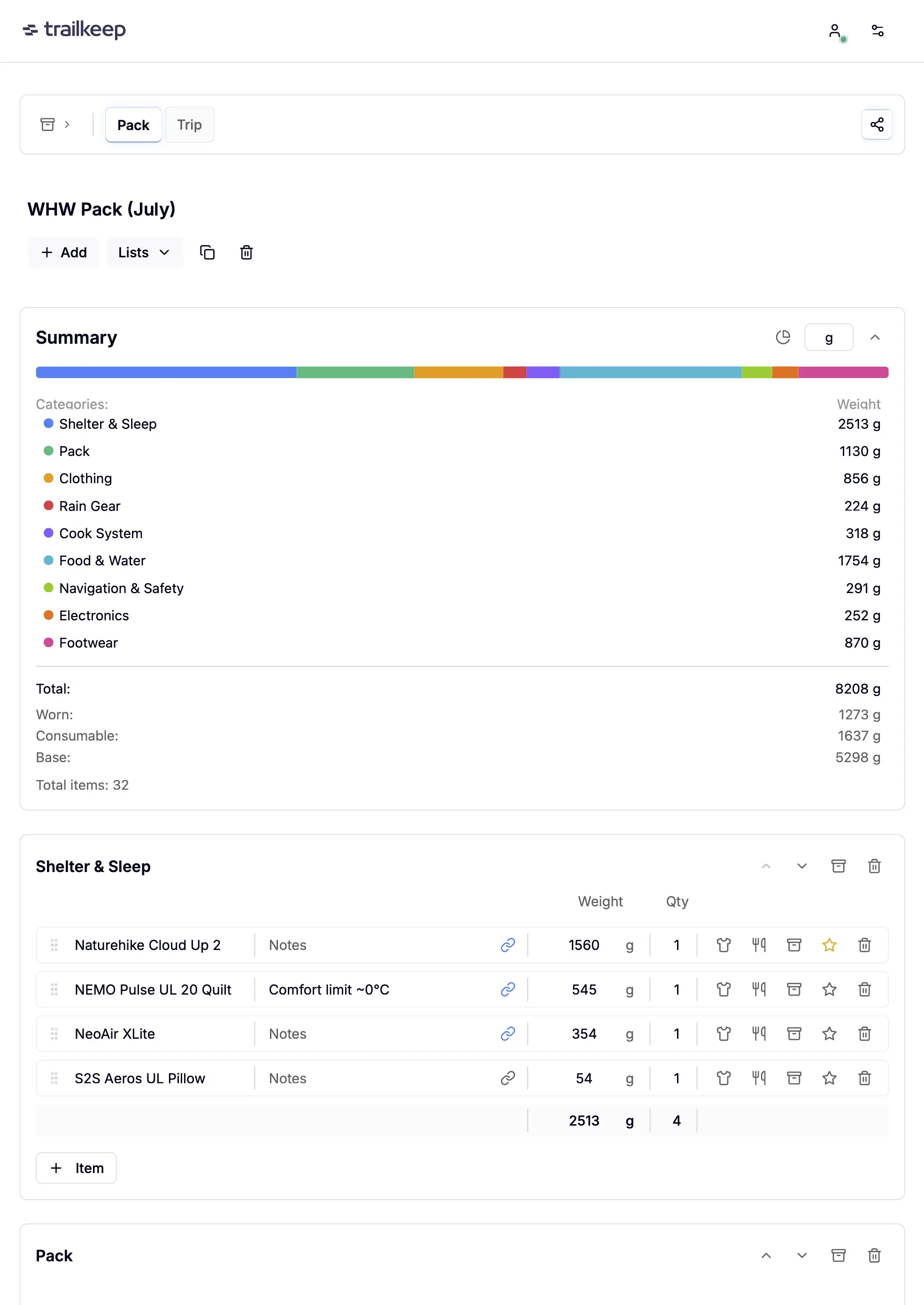This screenshot has width=924, height=1305.
Task: Mark NEMO Pulse quilt as consumable
Action: coord(758,989)
